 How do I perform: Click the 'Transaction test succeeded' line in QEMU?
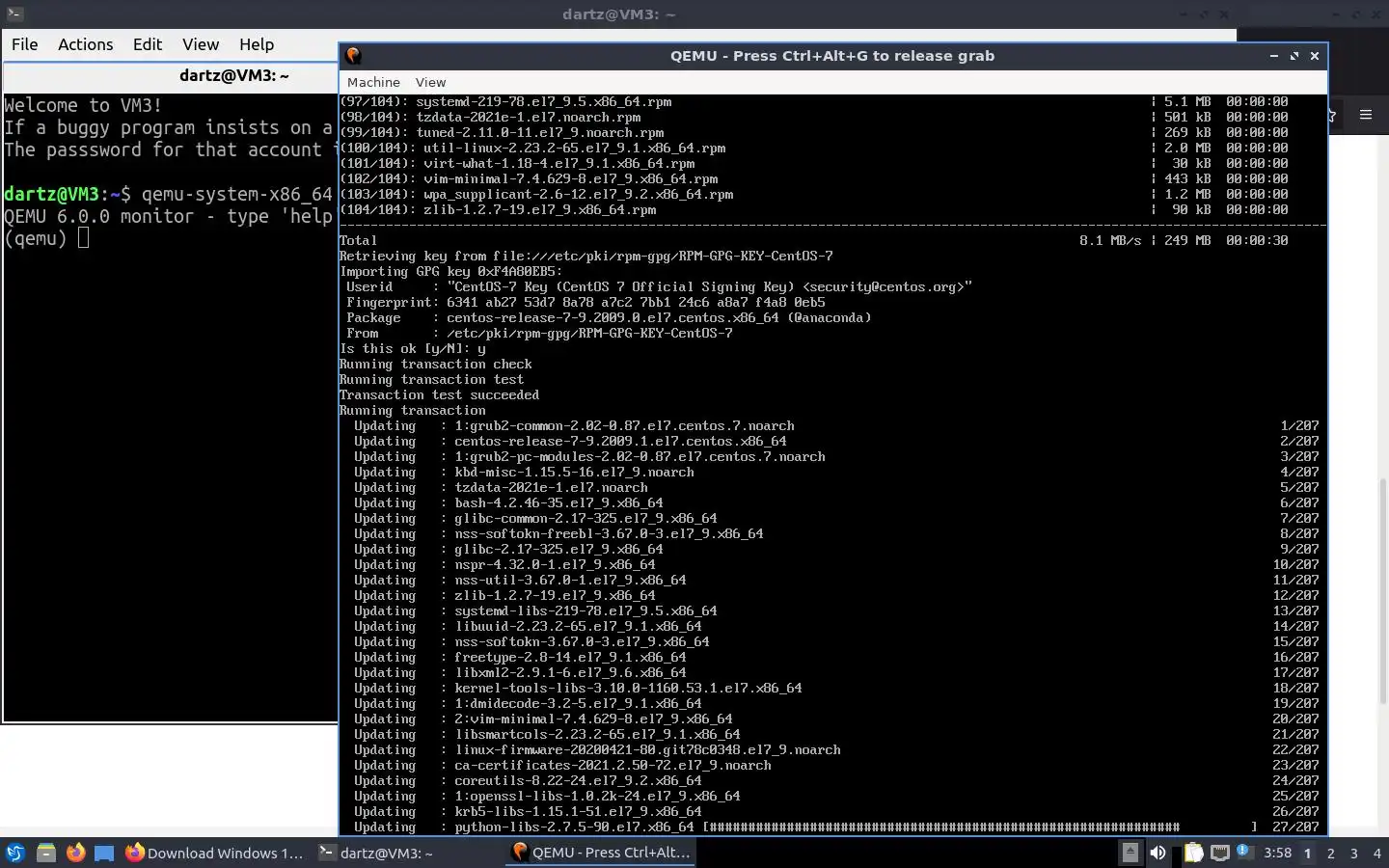439,394
